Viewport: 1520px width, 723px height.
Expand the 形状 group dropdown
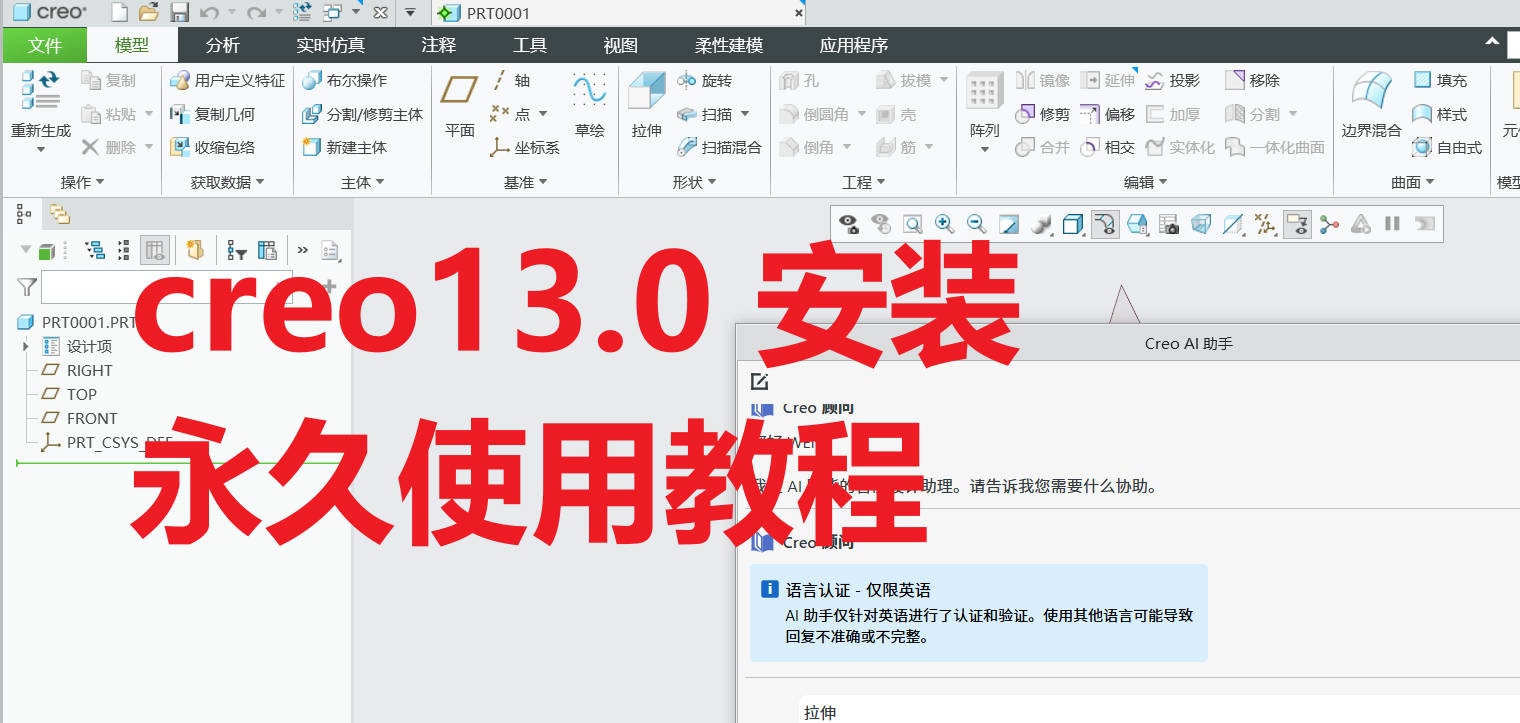[694, 182]
